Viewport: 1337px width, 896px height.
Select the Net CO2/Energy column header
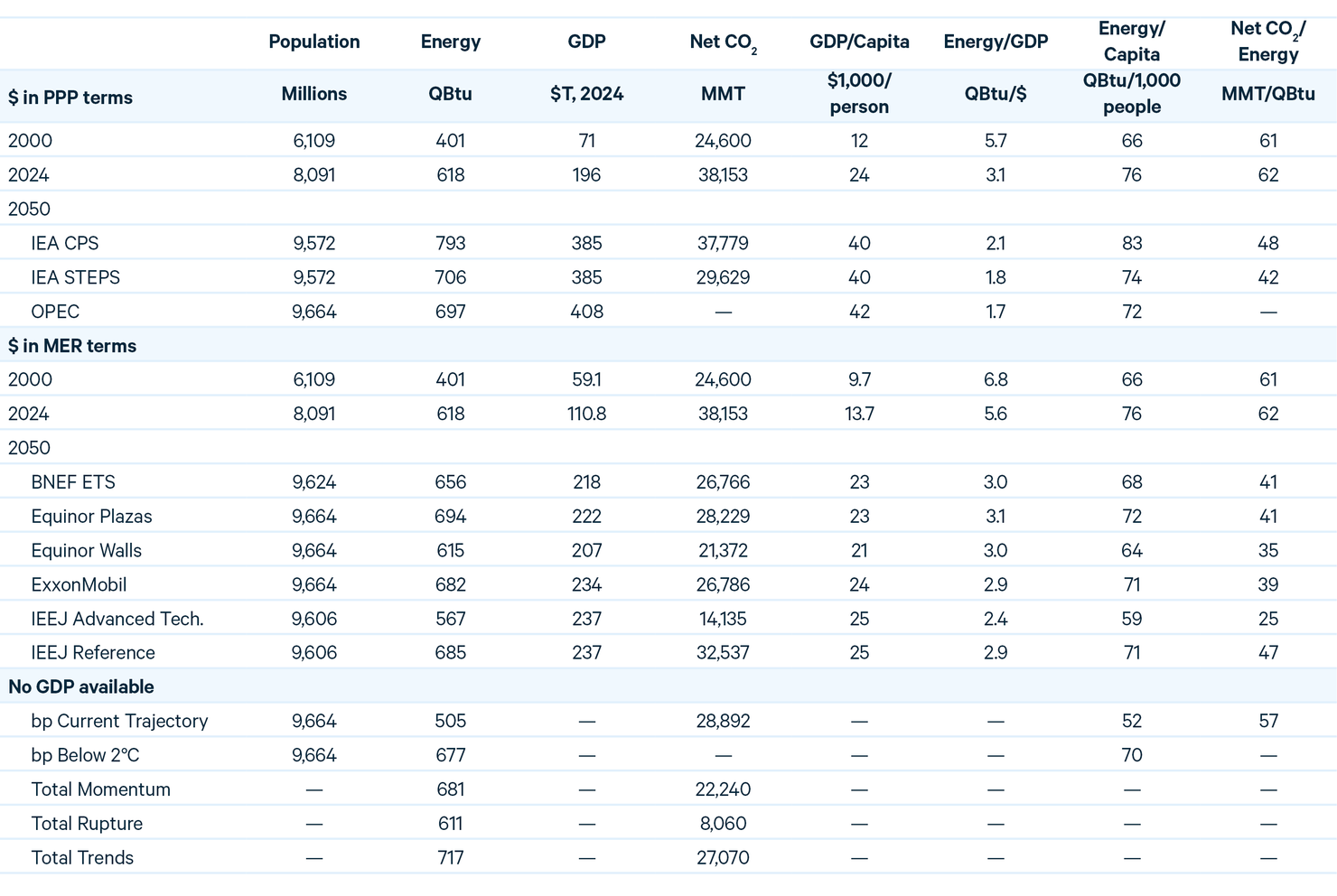pos(1267,42)
